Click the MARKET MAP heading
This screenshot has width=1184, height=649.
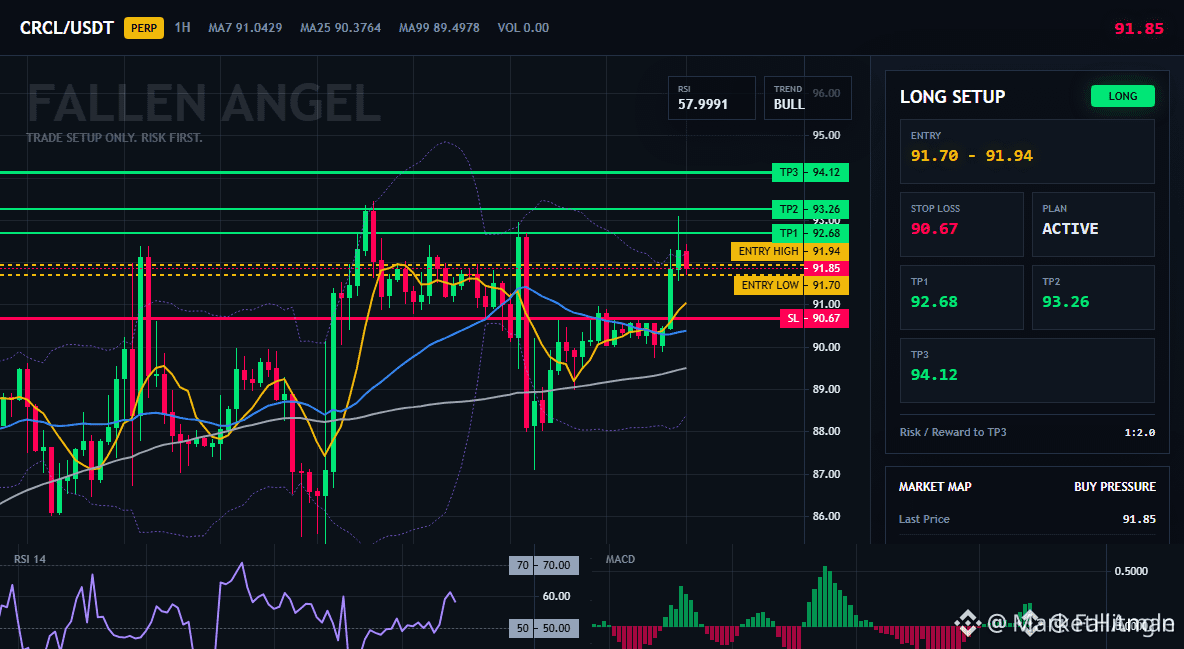[x=935, y=487]
